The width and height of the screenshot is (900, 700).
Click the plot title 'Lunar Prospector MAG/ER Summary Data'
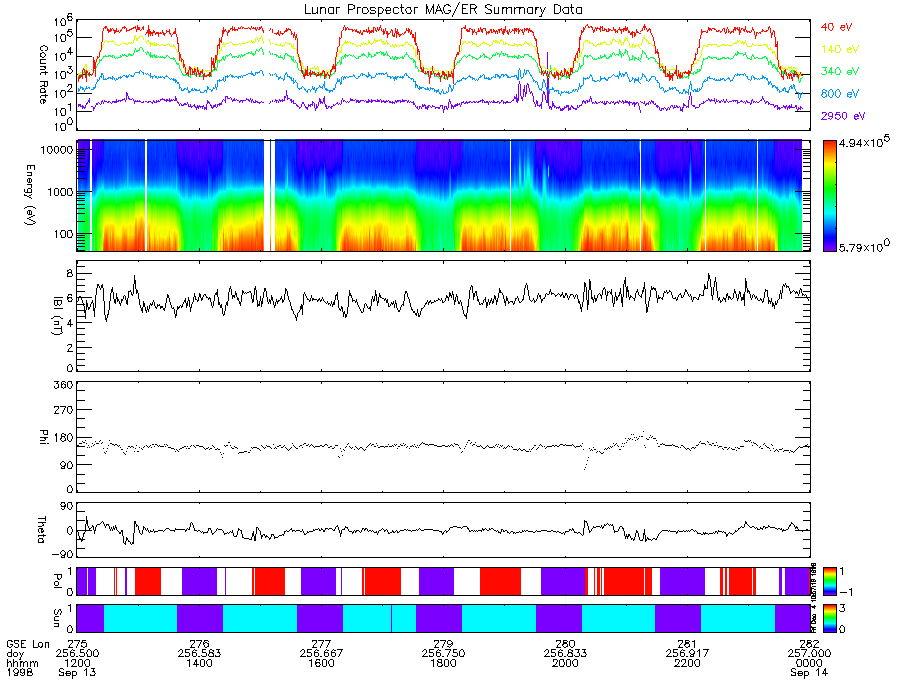point(443,10)
